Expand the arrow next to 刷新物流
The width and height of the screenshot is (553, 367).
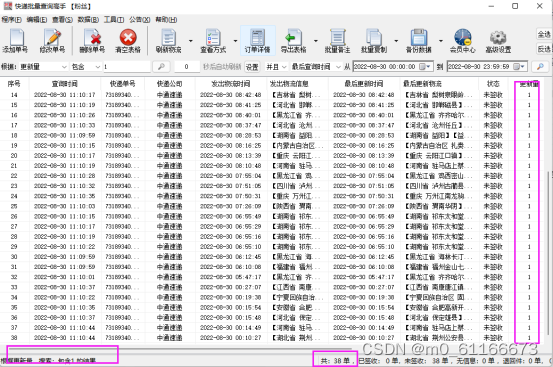(x=191, y=41)
